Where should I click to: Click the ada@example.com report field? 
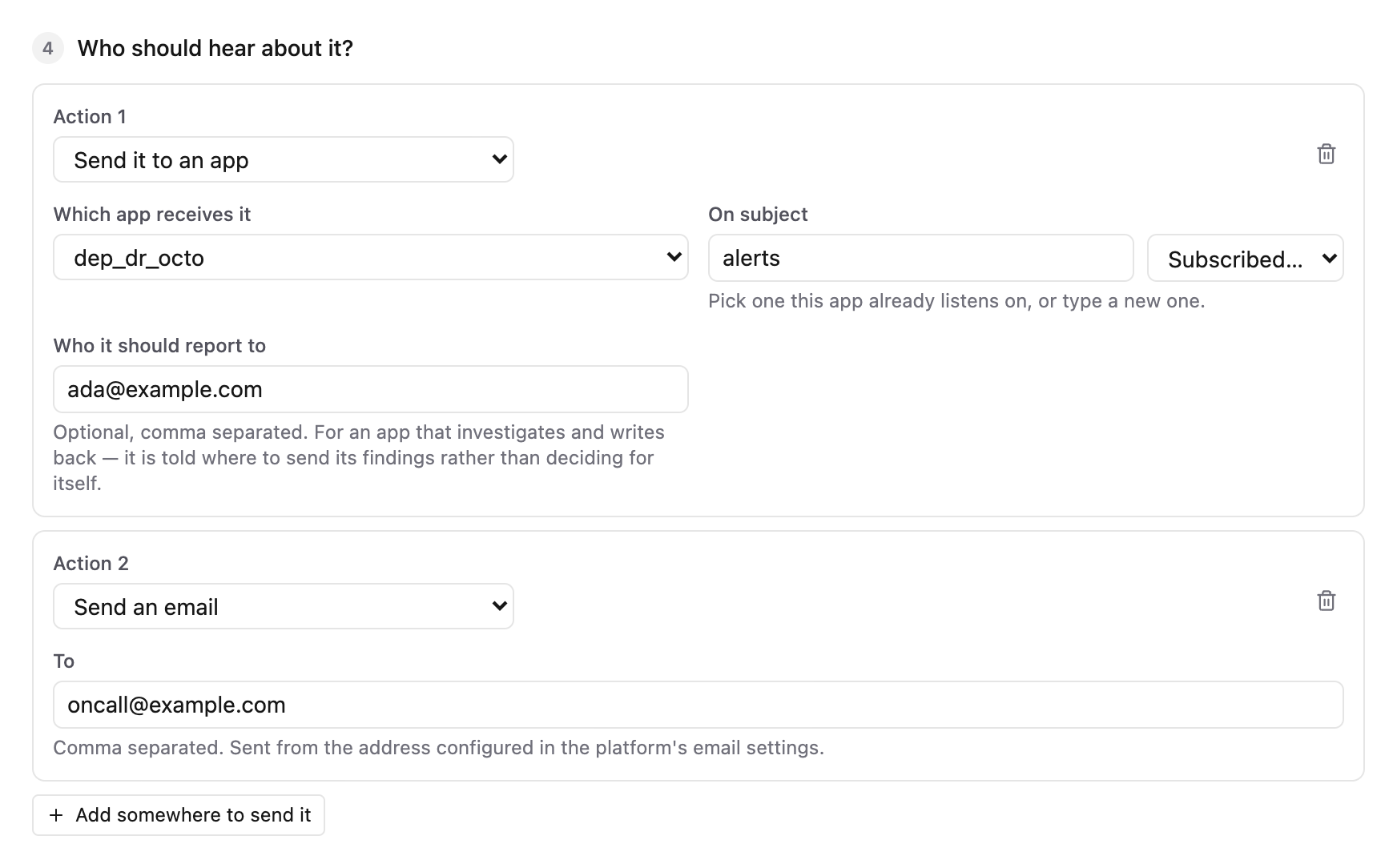coord(371,389)
